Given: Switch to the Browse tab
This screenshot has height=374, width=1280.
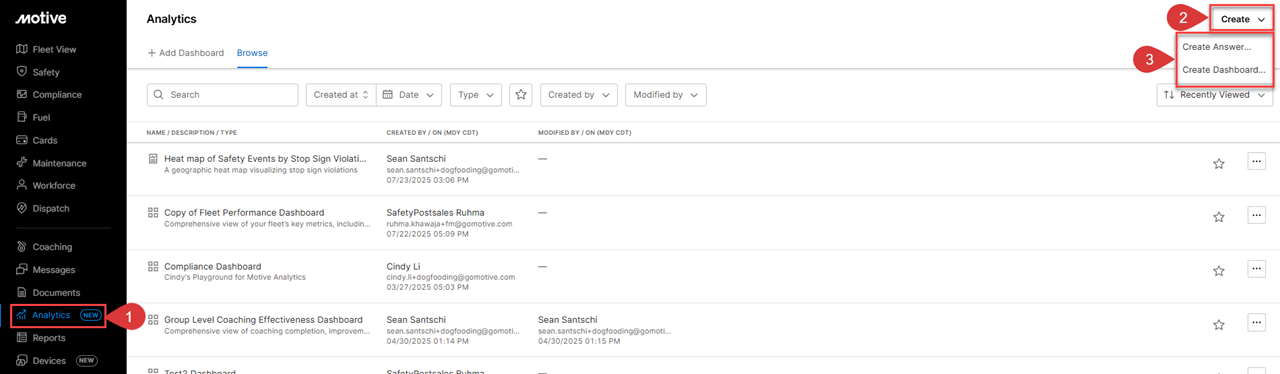Looking at the screenshot, I should (x=252, y=53).
